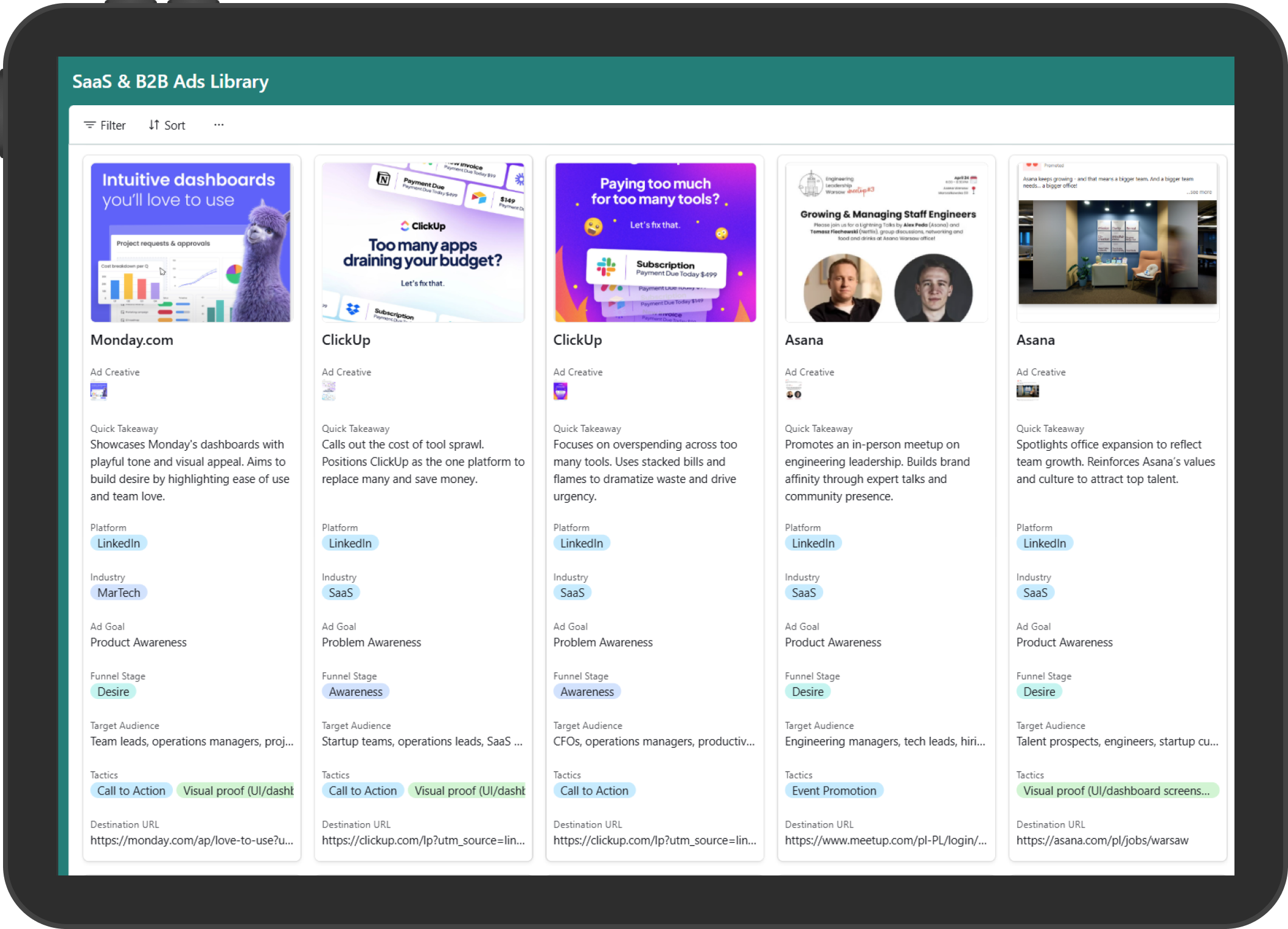Open Asana office expansion ad image
Viewport: 1288px width, 929px height.
[x=1118, y=242]
